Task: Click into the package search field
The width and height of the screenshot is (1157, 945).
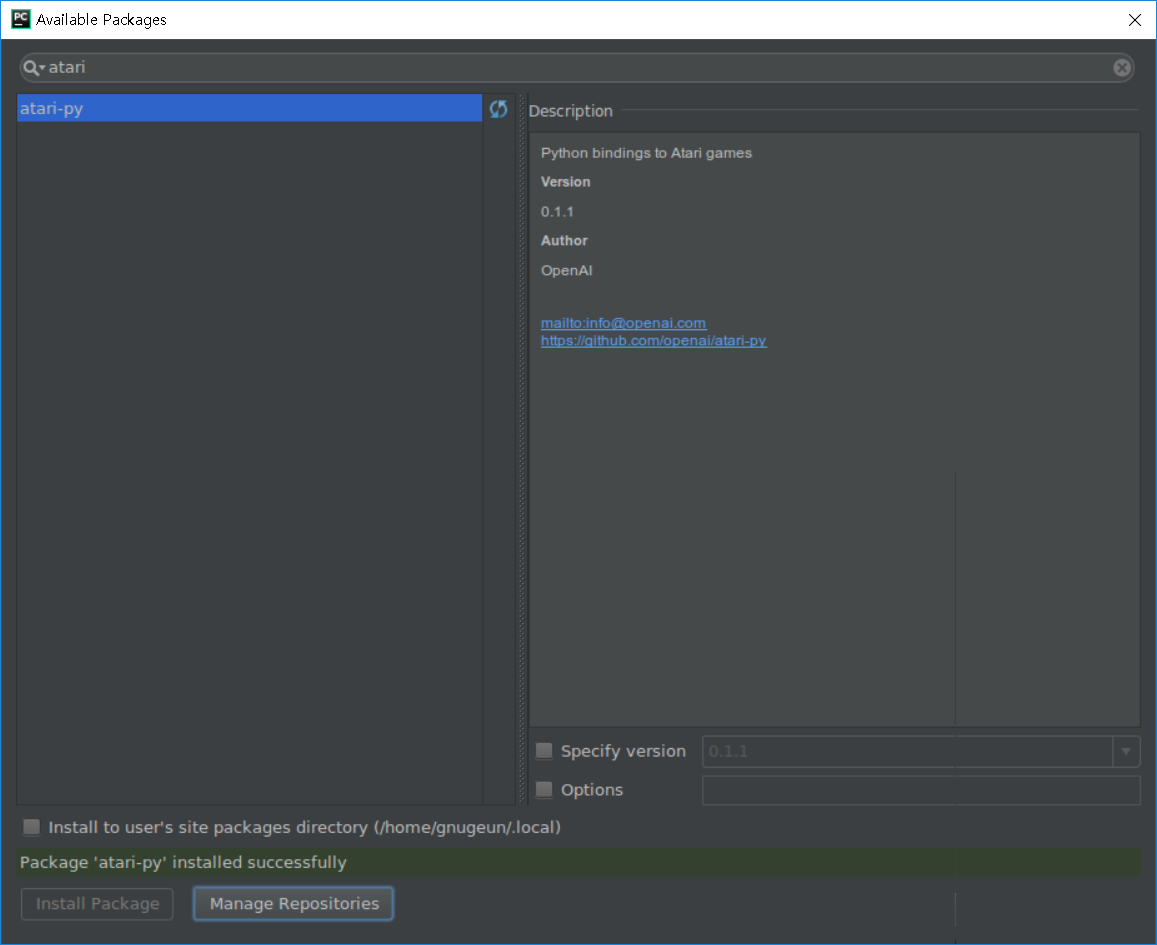Action: (576, 68)
